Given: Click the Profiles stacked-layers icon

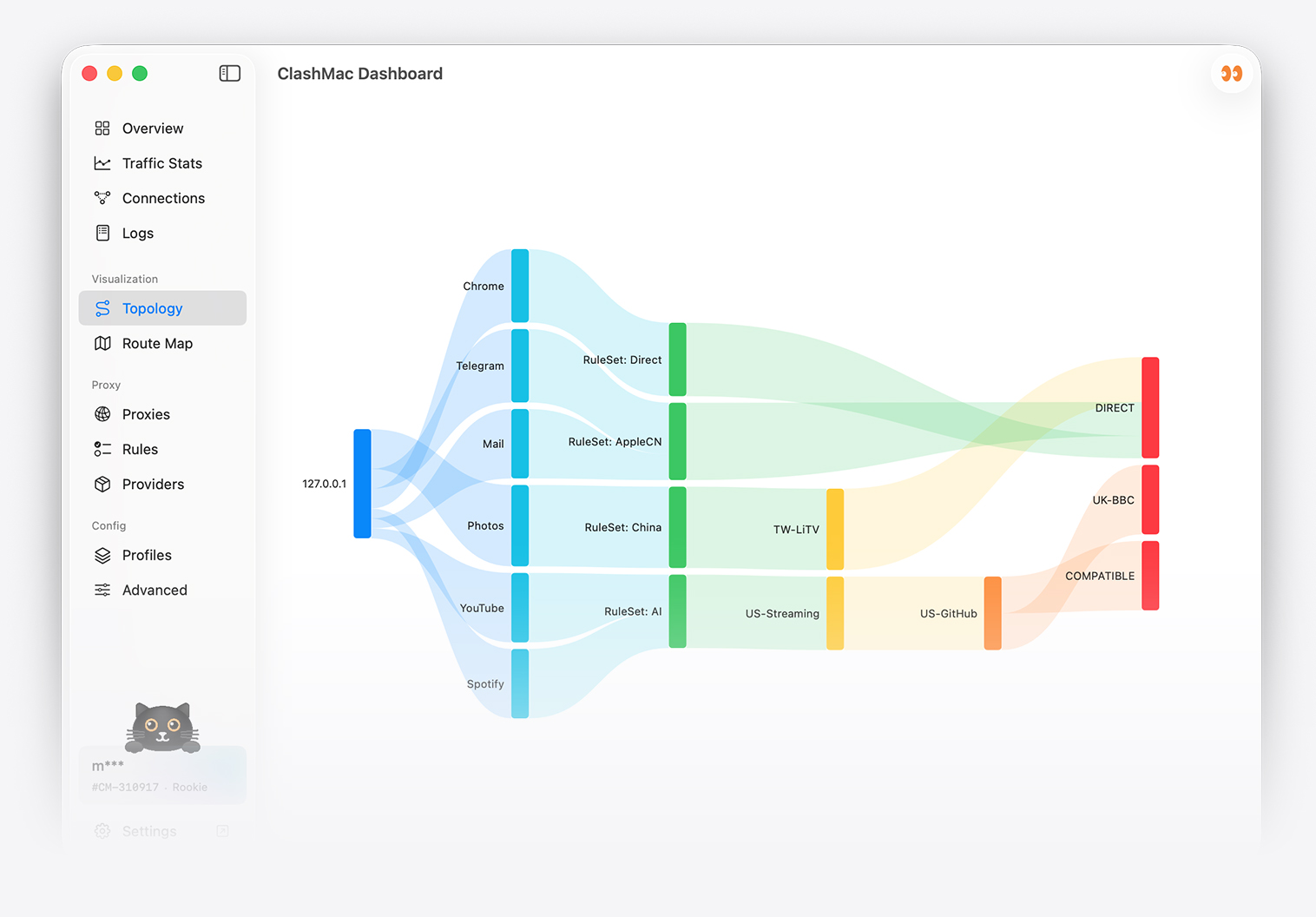Looking at the screenshot, I should pos(102,555).
